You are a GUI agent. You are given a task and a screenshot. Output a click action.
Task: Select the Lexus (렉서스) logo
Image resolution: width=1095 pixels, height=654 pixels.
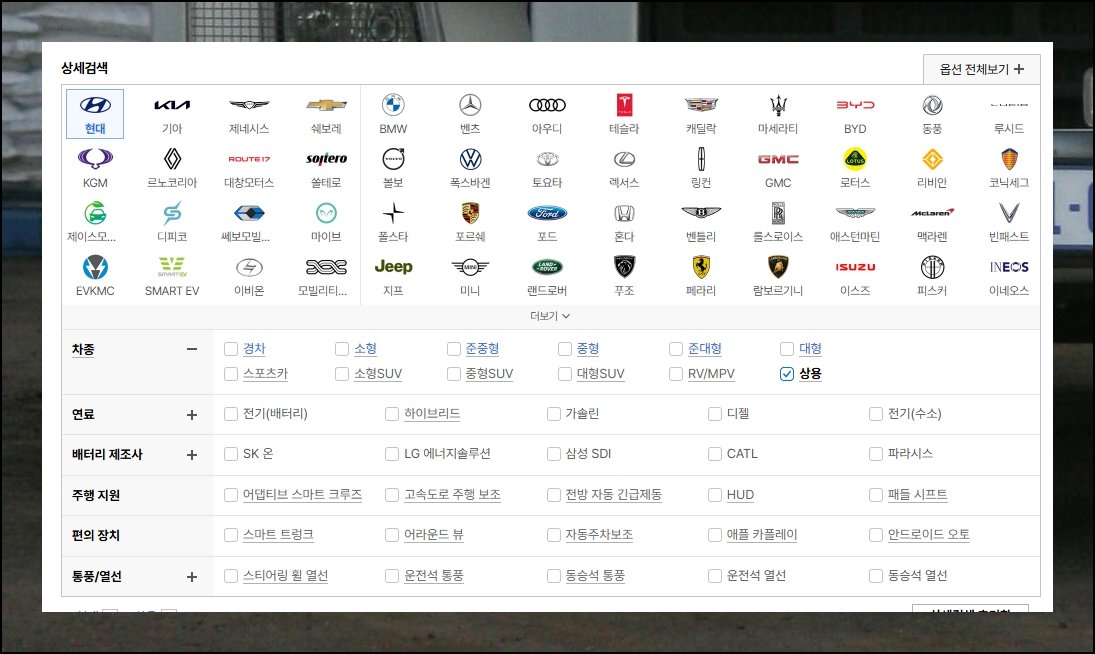coord(624,159)
